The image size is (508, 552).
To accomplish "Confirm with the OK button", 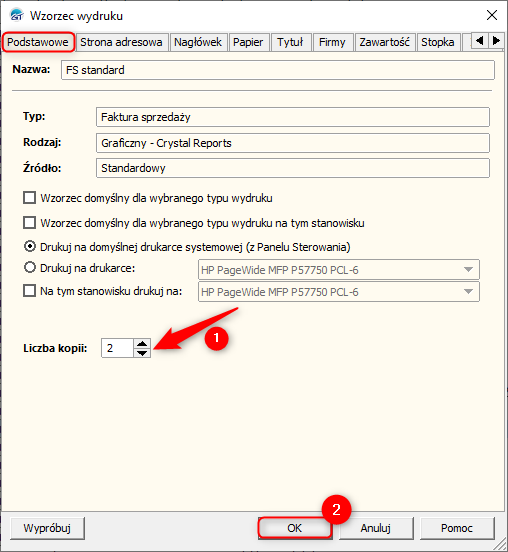I will [295, 528].
